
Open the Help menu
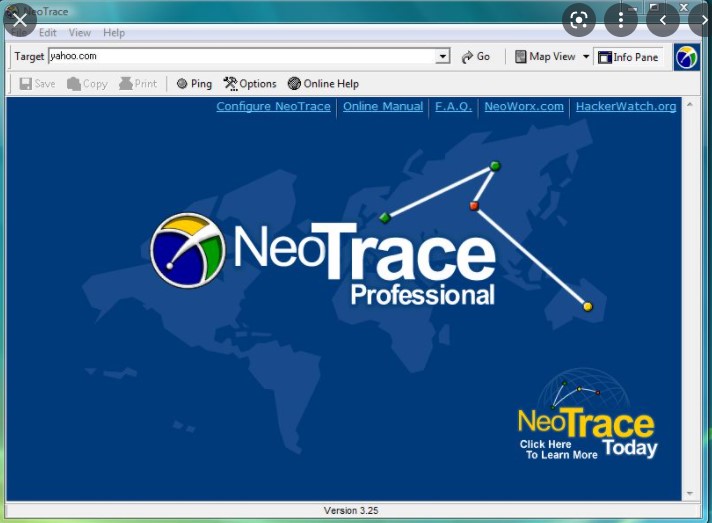114,33
